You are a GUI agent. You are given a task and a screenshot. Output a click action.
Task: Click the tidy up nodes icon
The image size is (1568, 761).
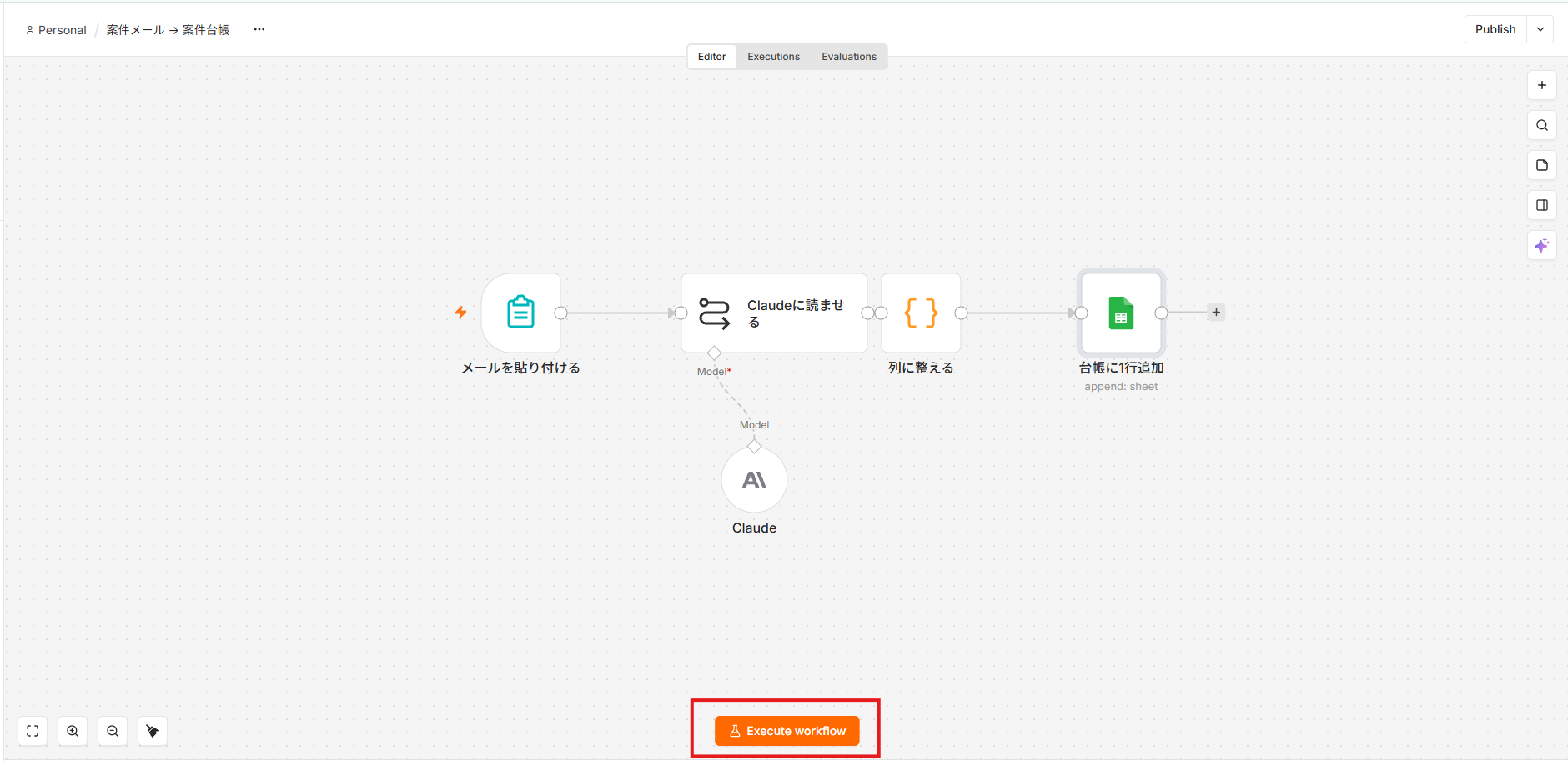[x=153, y=731]
